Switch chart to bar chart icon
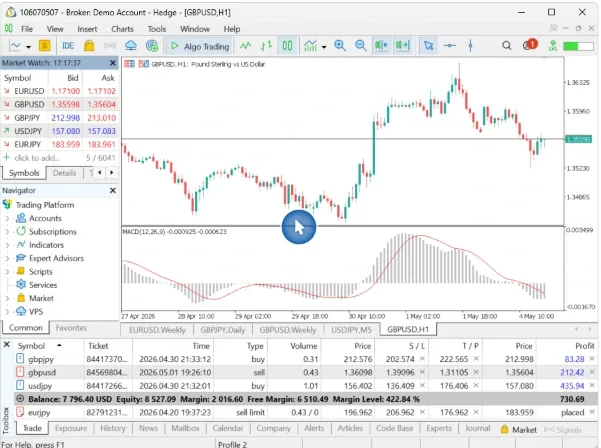Screen dimensions: 601x448 [x=266, y=46]
